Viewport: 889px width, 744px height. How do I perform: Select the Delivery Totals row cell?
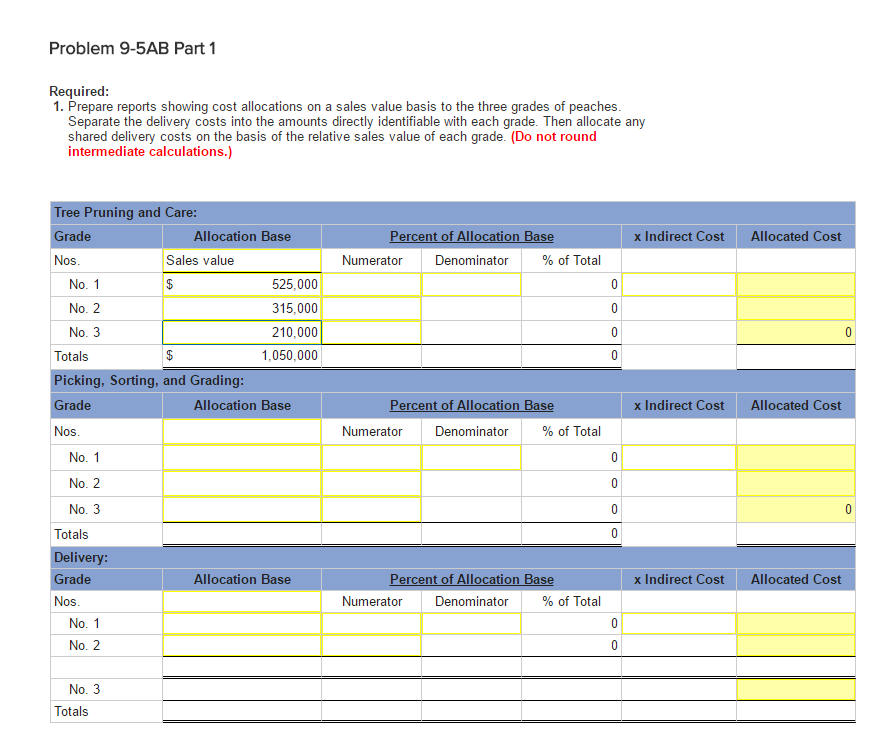105,711
